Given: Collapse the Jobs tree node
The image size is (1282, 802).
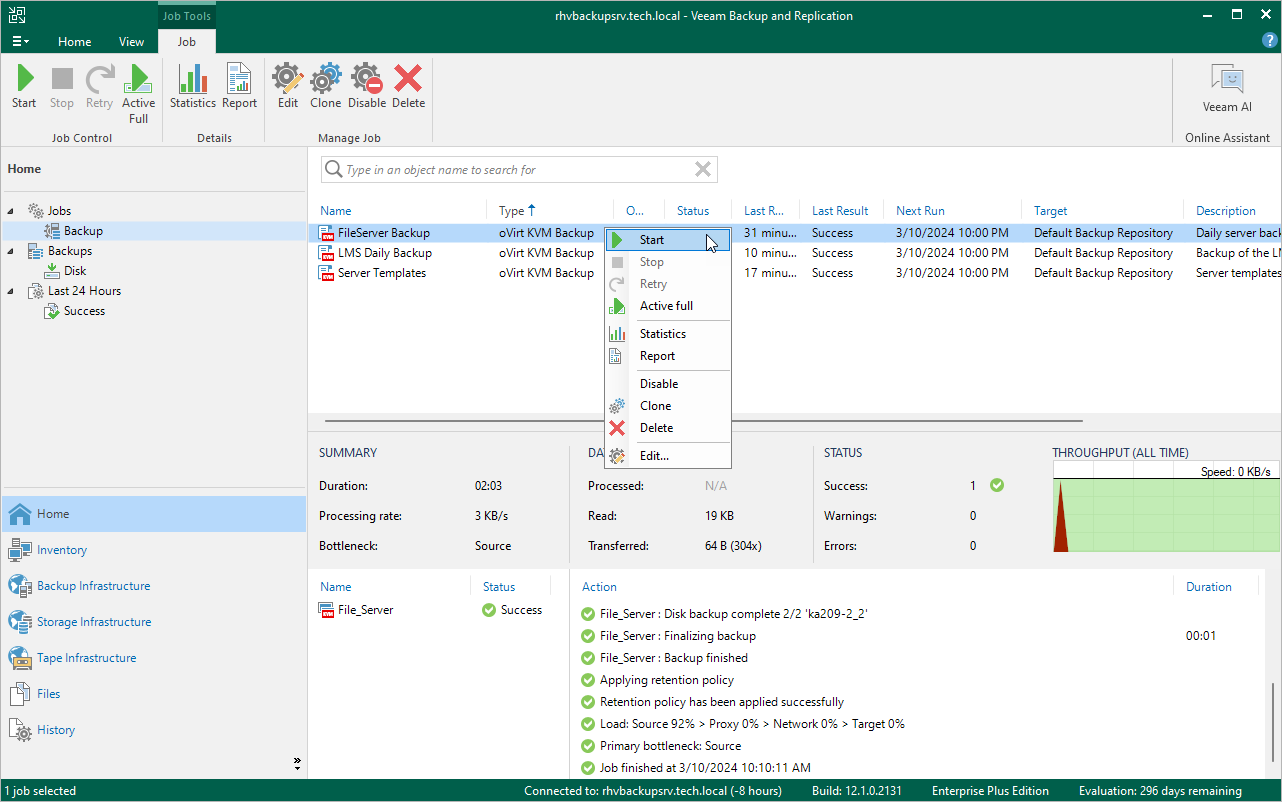Looking at the screenshot, I should (x=12, y=211).
